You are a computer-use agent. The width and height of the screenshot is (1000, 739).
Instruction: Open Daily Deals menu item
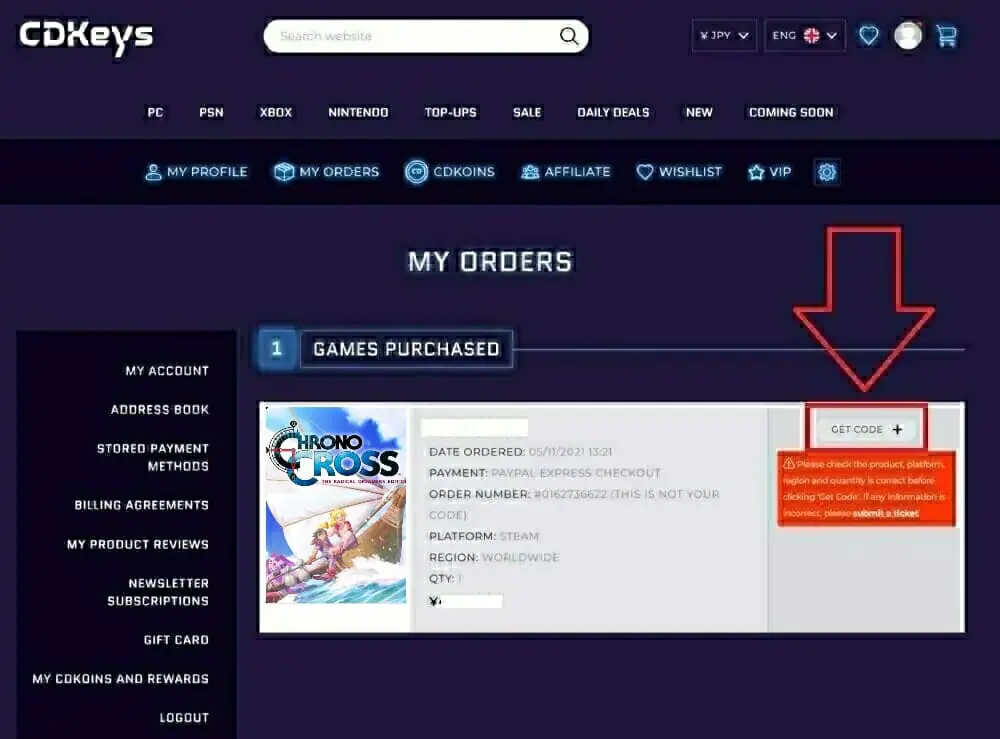pyautogui.click(x=614, y=113)
